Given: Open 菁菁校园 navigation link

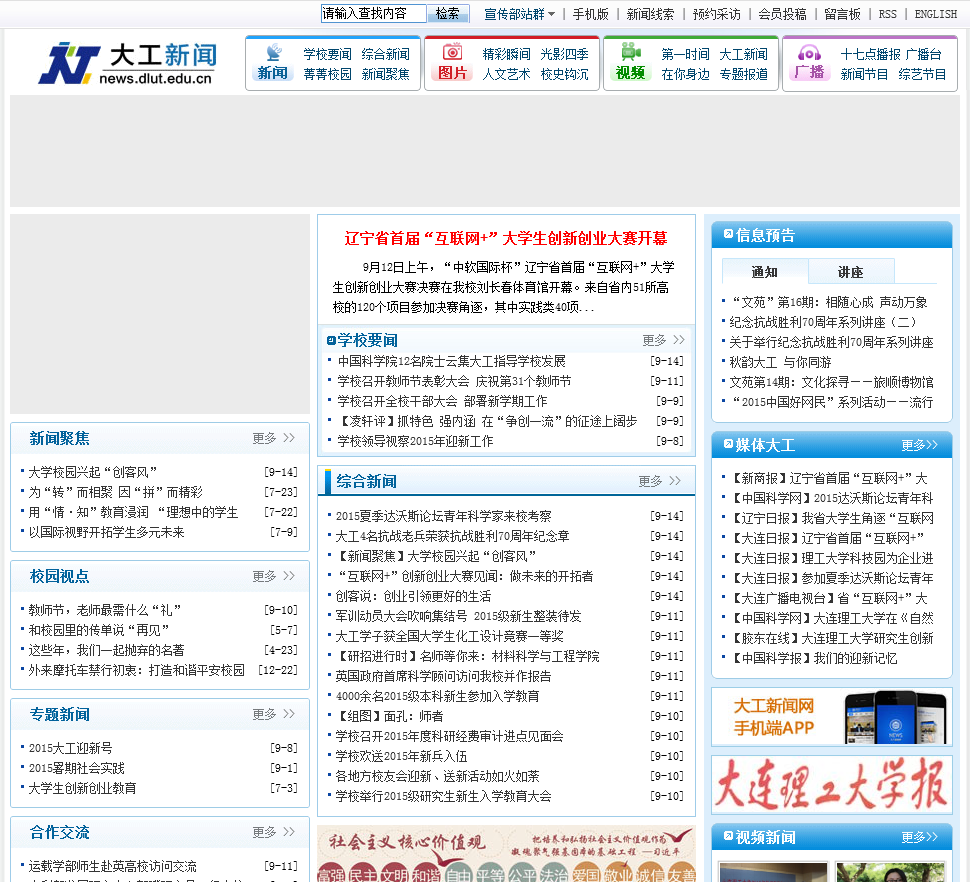Looking at the screenshot, I should pyautogui.click(x=327, y=74).
